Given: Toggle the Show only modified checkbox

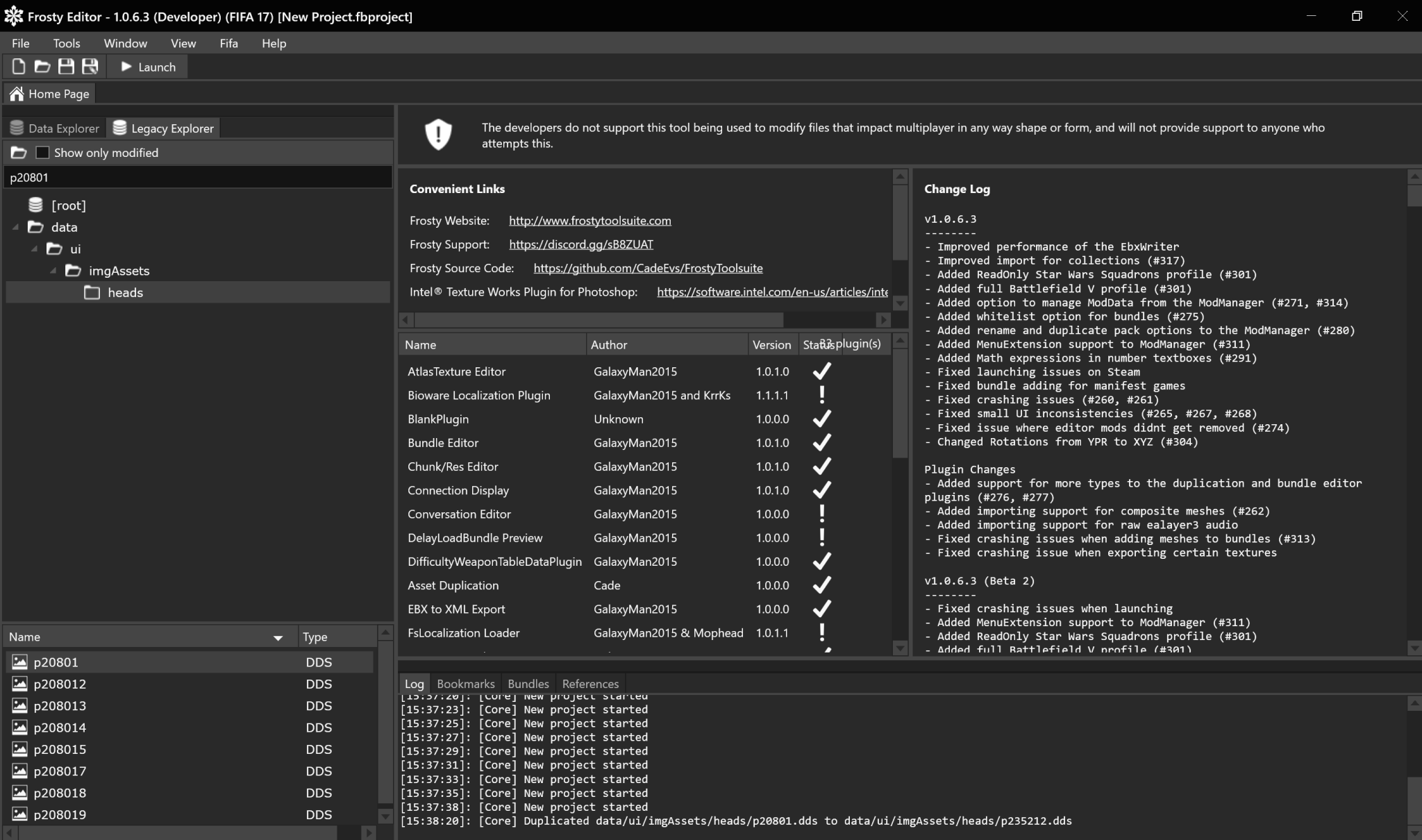Looking at the screenshot, I should 42,153.
